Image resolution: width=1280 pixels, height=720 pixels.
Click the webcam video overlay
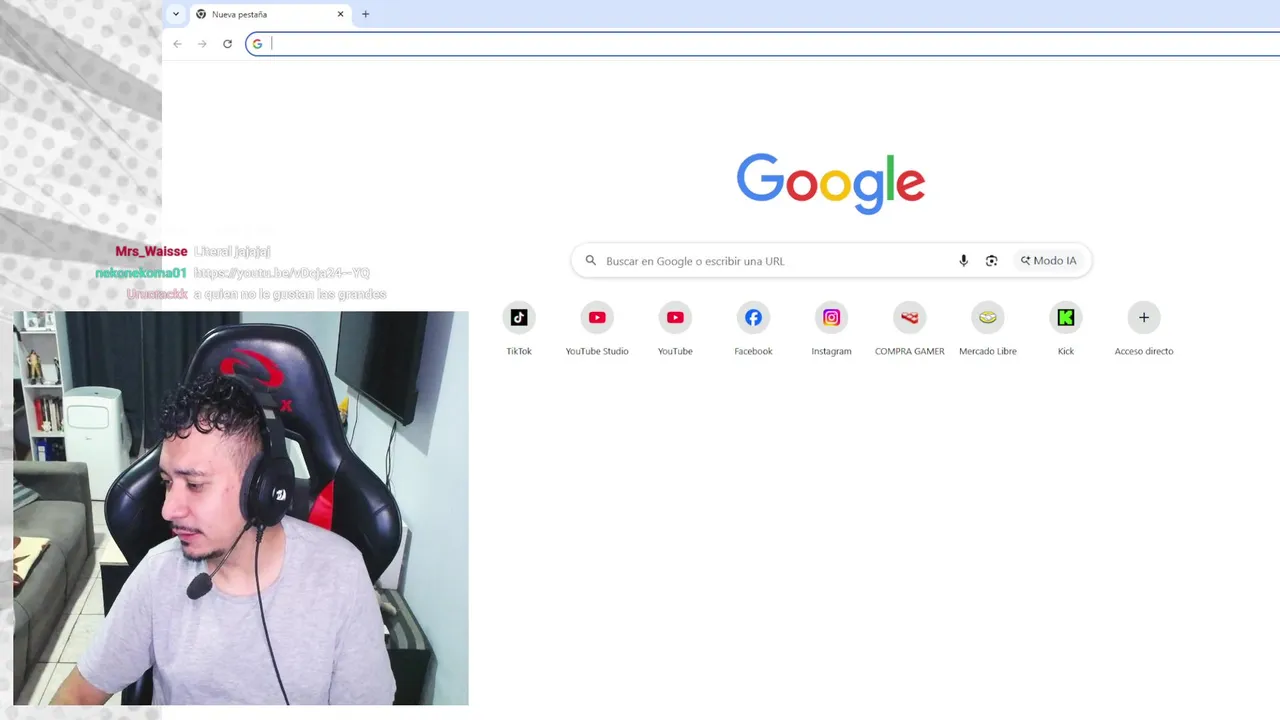click(241, 508)
